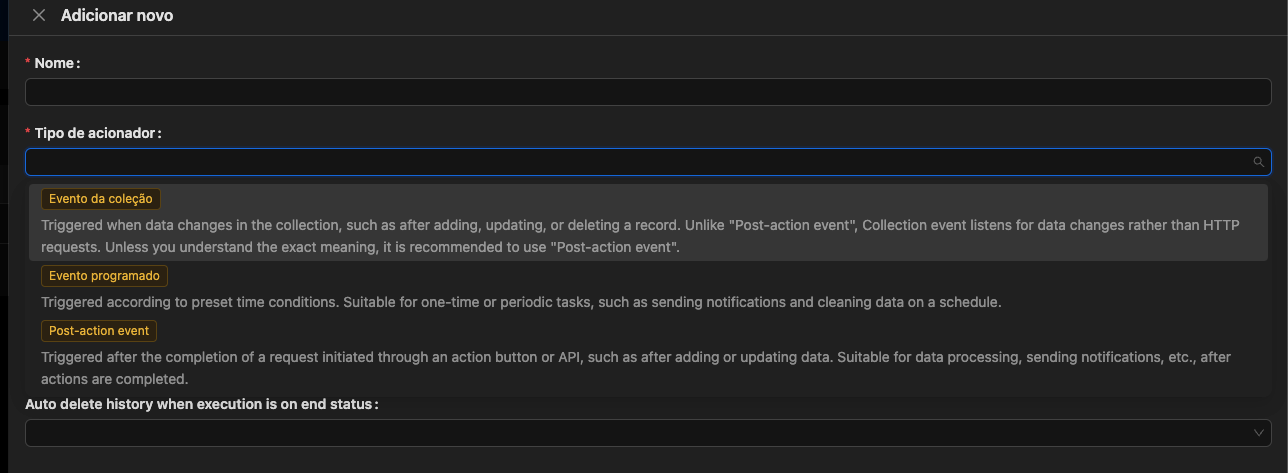The height and width of the screenshot is (473, 1288).
Task: Click the search magnifier icon in trigger selector
Action: [x=1258, y=162]
